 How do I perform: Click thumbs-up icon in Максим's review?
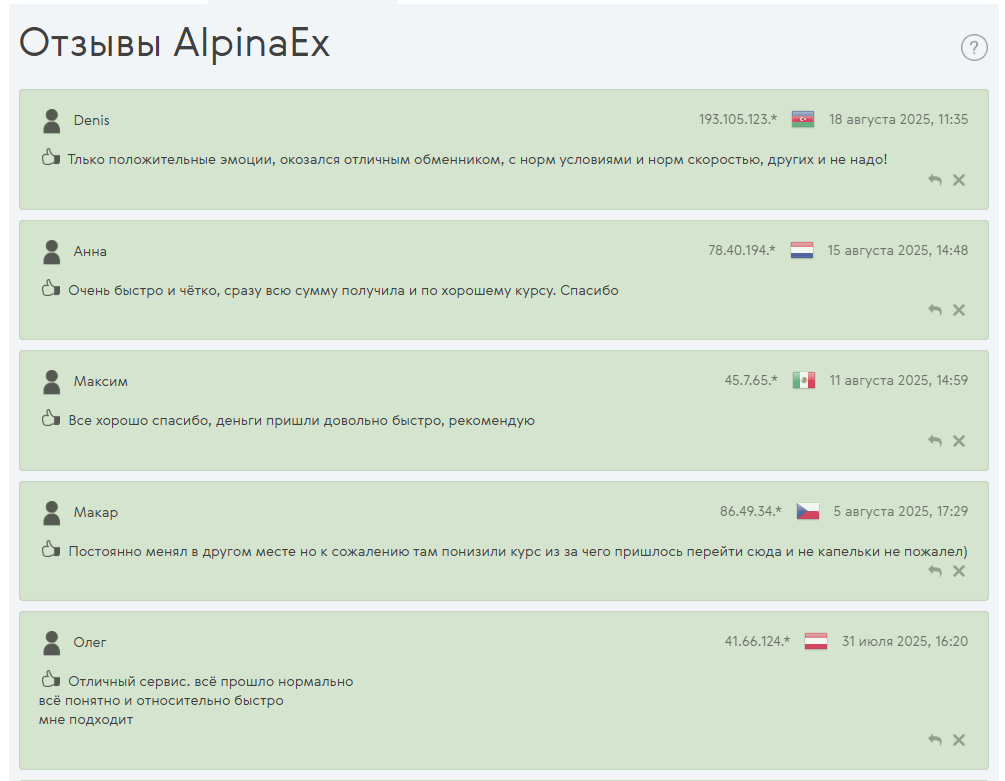click(51, 418)
